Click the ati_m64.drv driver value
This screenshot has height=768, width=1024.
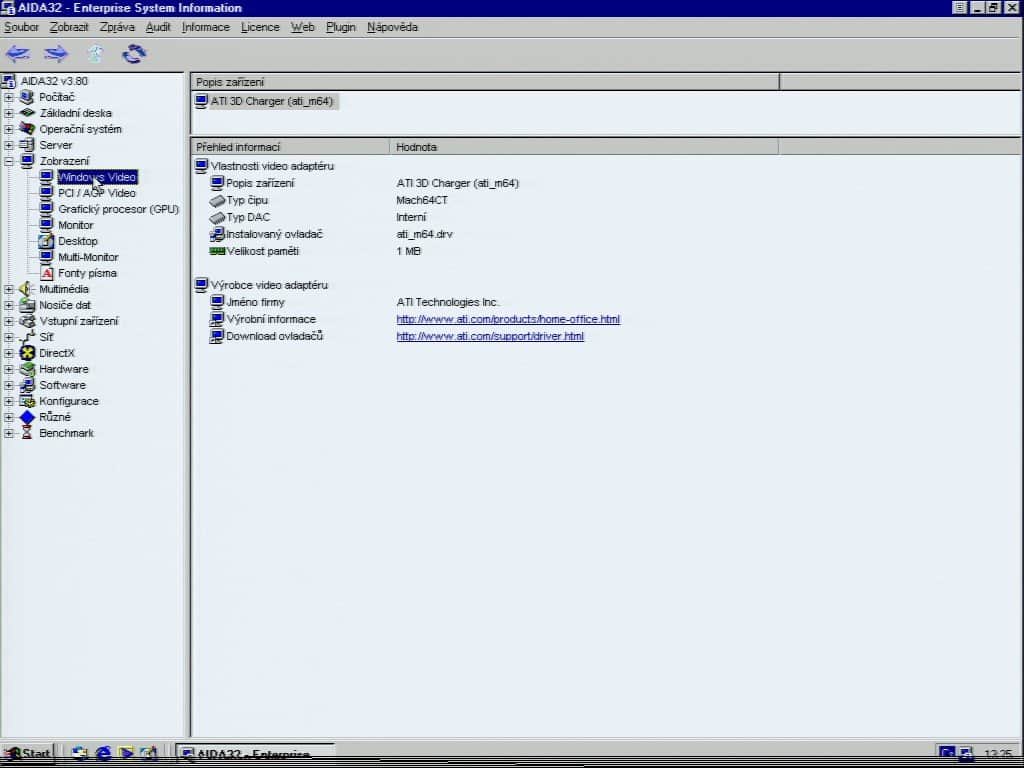pyautogui.click(x=424, y=234)
